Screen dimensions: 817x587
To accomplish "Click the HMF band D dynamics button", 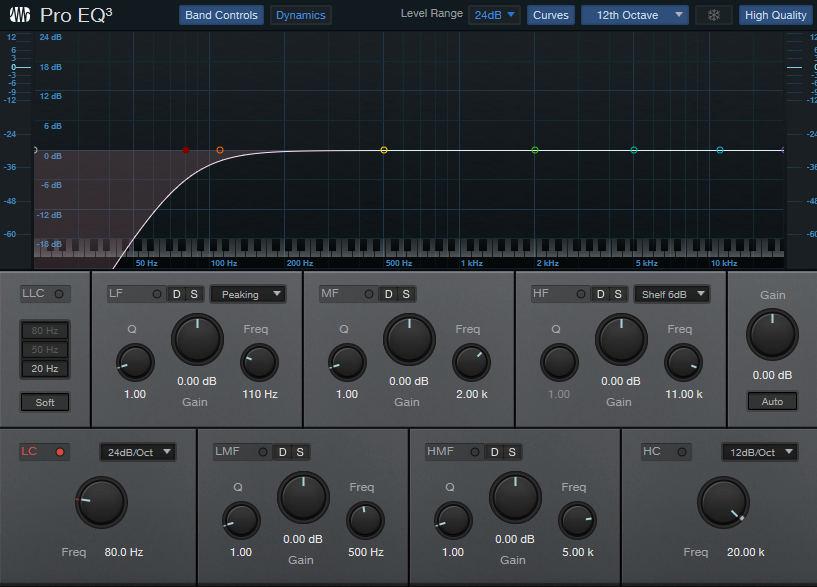I will [494, 452].
